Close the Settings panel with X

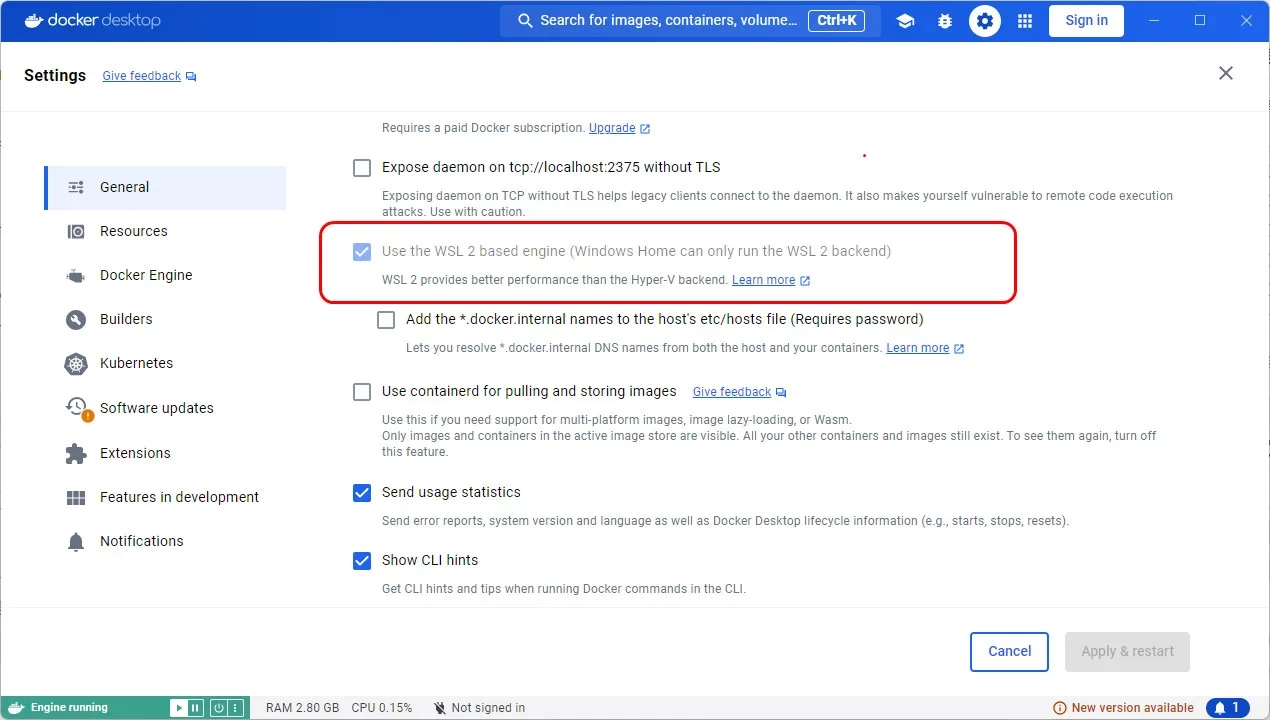point(1226,73)
